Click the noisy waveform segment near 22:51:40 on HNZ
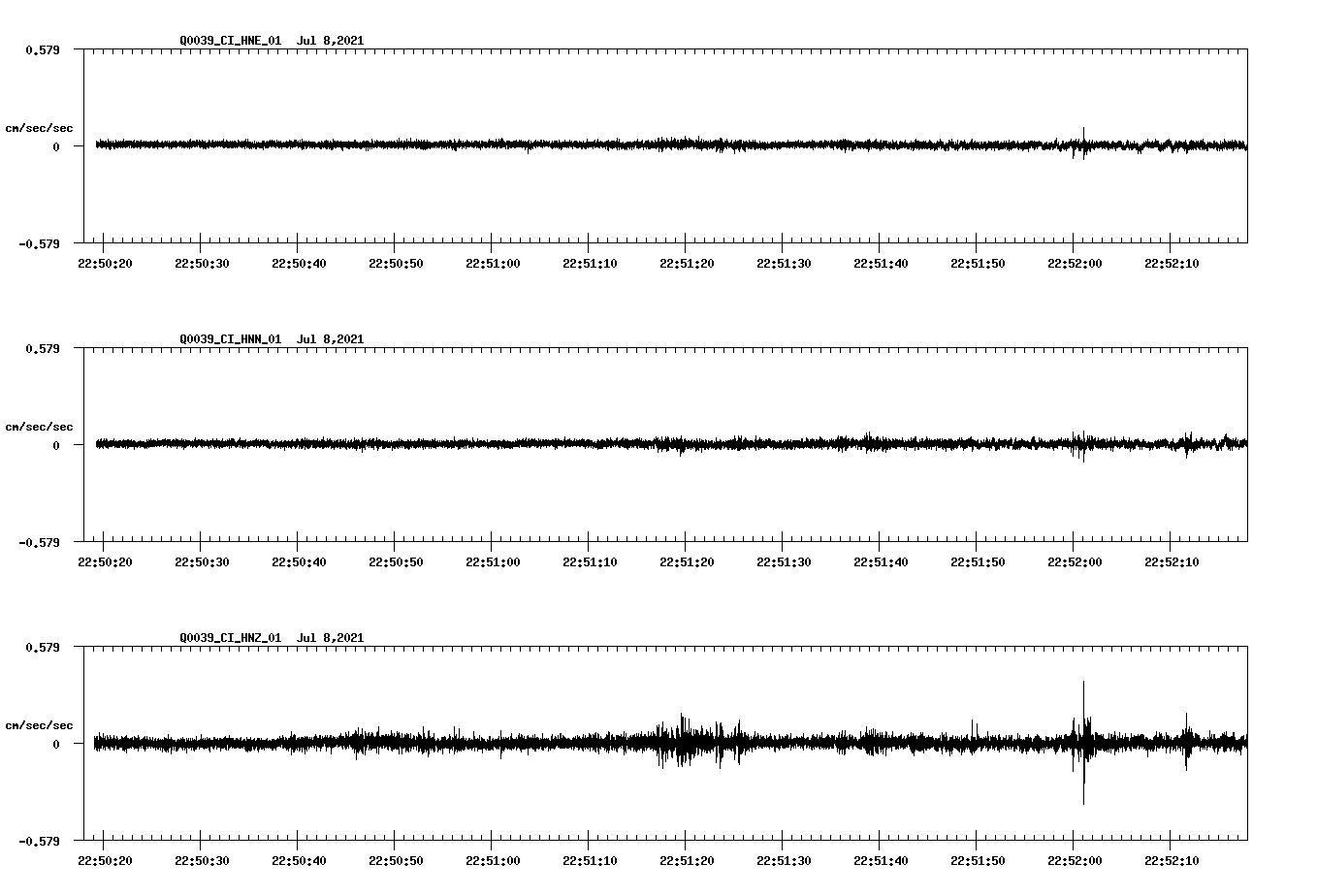This screenshot has width=1317, height=896. [879, 743]
